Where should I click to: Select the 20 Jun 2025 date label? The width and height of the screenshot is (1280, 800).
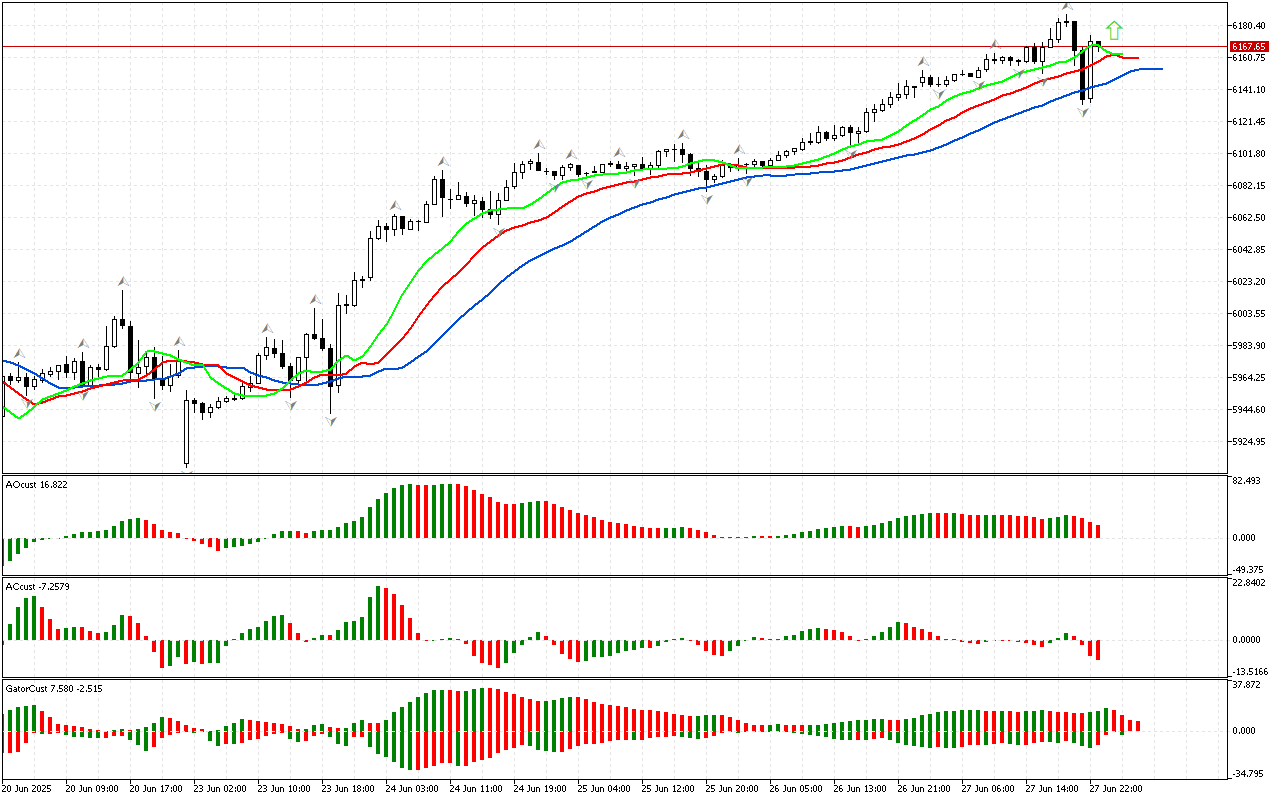tap(27, 788)
